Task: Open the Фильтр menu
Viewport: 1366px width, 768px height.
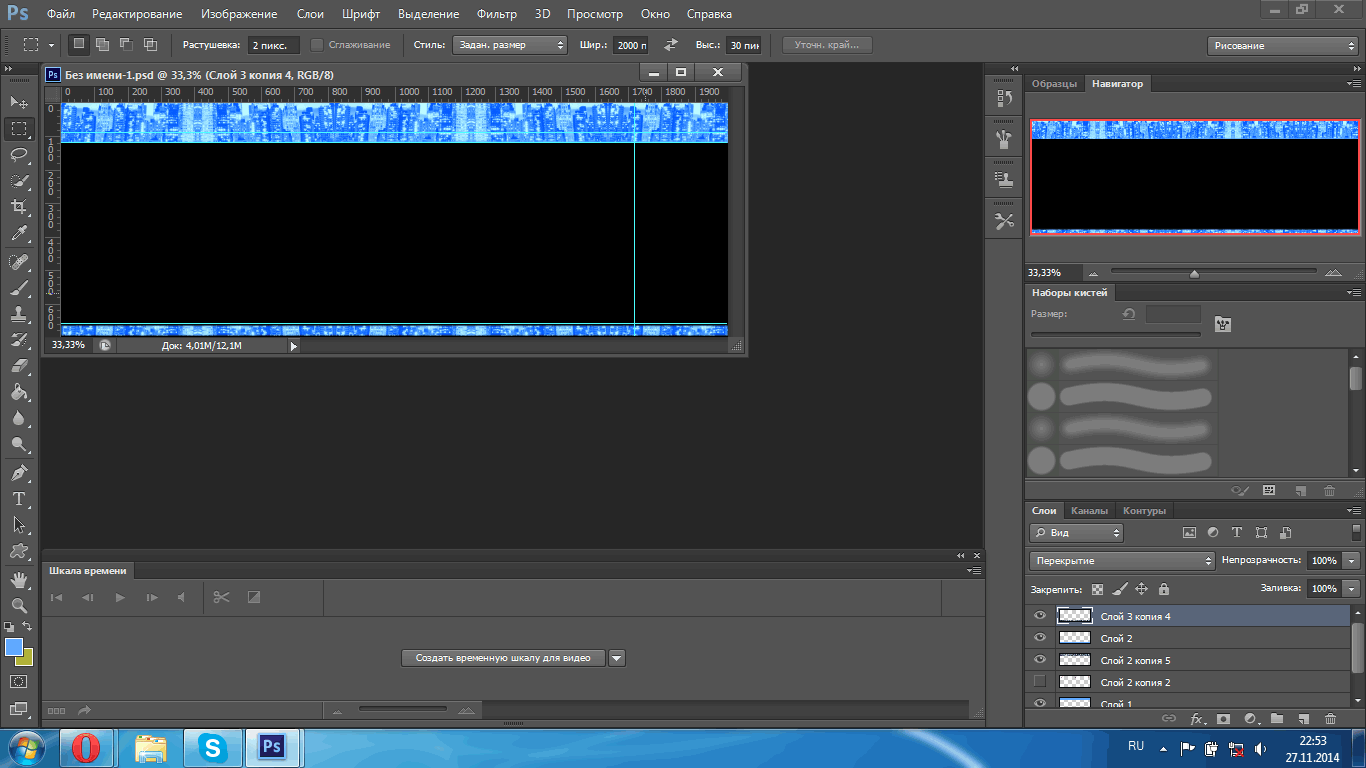Action: (x=497, y=14)
